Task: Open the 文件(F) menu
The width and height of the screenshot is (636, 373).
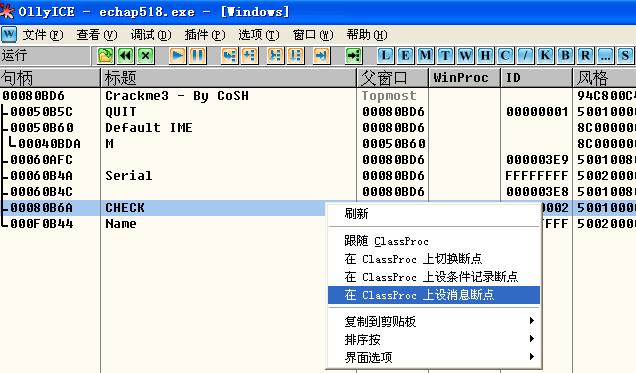Action: point(43,35)
